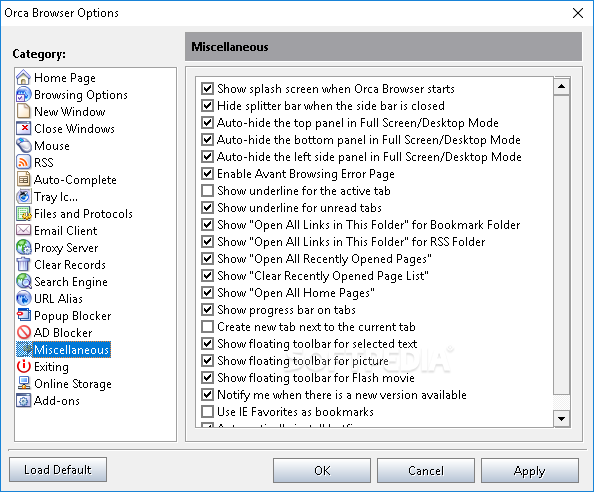Click the AD Blocker prohibition icon
The height and width of the screenshot is (492, 594).
[x=23, y=333]
